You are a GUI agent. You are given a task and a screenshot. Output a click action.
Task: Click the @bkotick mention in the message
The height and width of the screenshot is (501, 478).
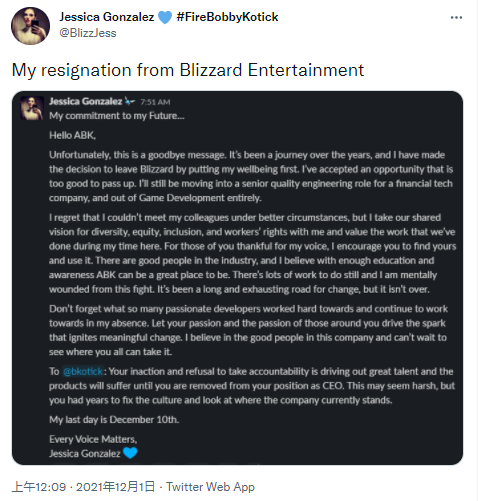click(x=83, y=371)
